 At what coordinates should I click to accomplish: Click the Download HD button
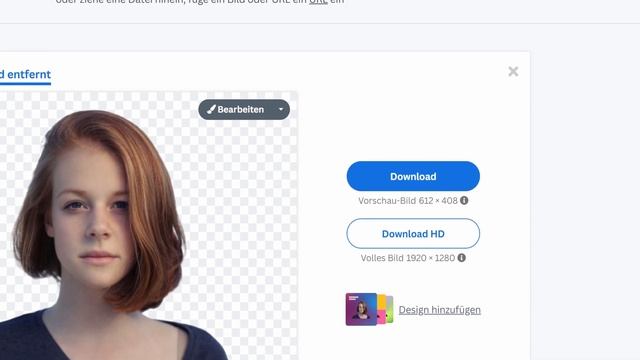[x=413, y=233]
